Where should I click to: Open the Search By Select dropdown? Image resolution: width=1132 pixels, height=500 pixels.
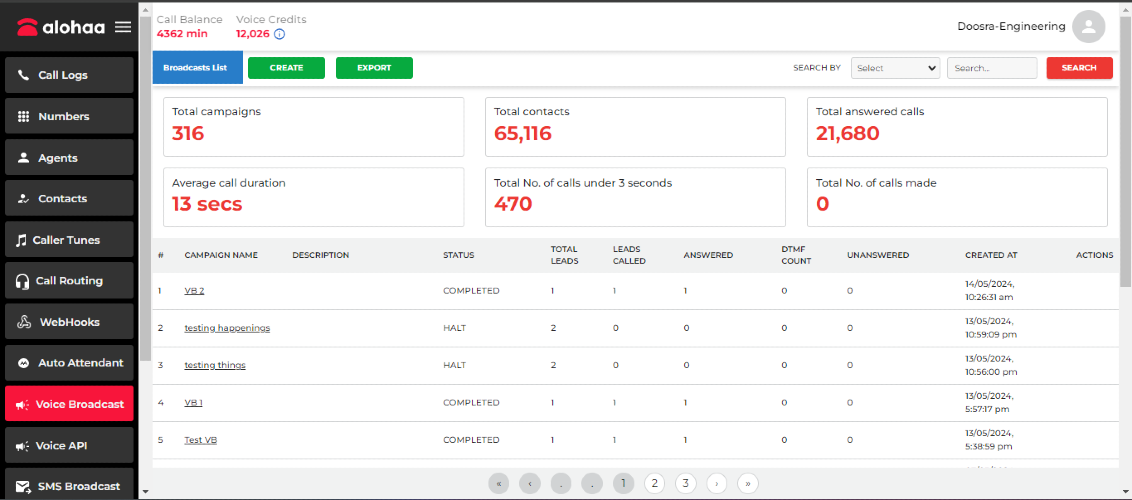[895, 68]
